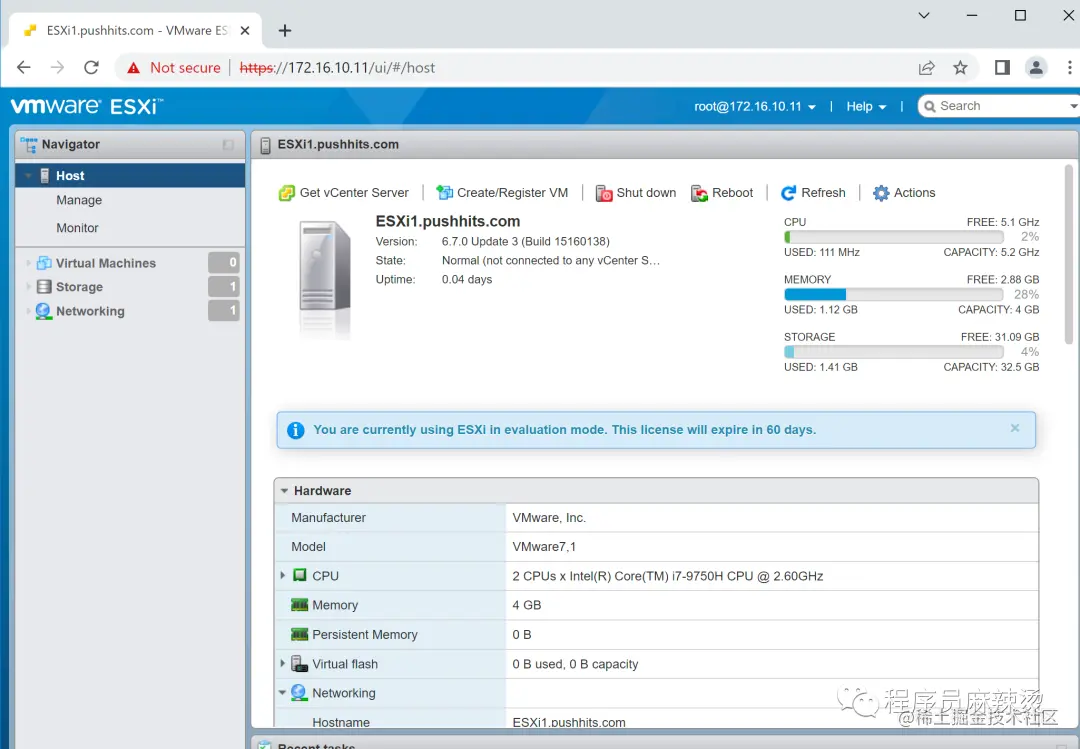The height and width of the screenshot is (749, 1080).
Task: Click the Virtual flash icon
Action: pyautogui.click(x=300, y=664)
